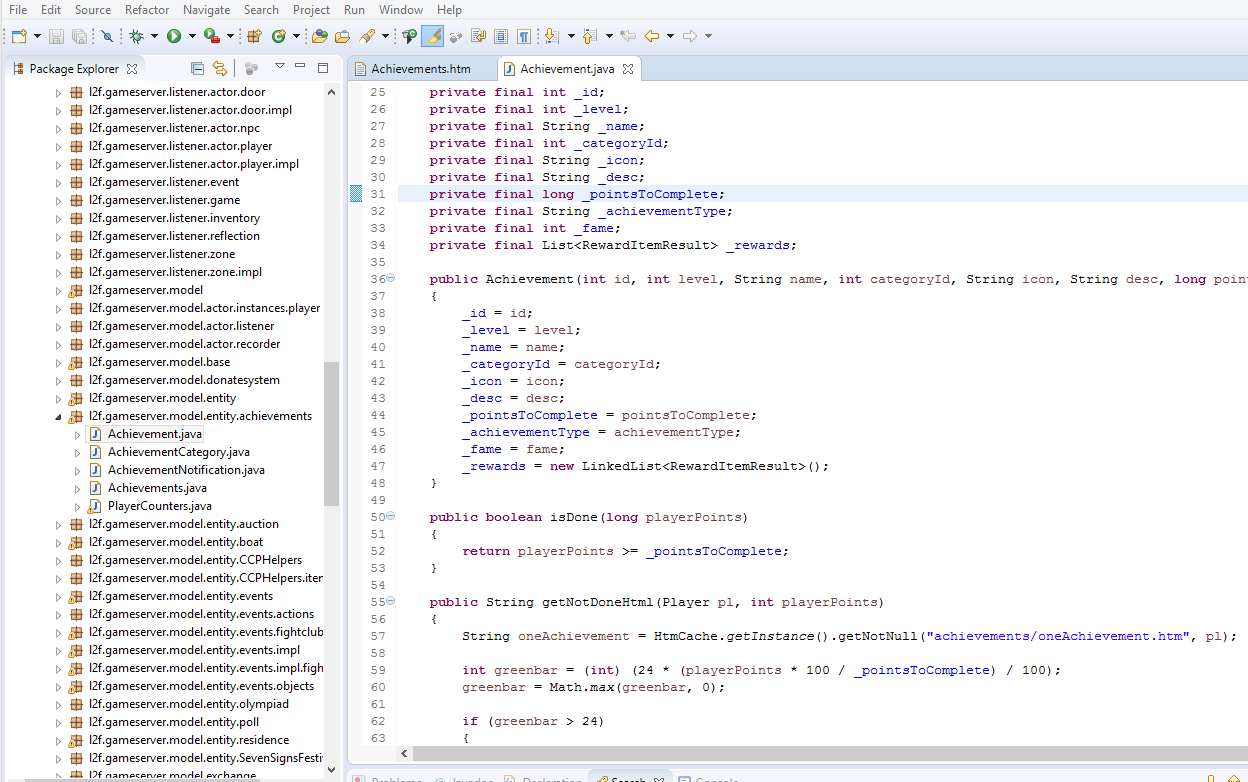Expand the l2f.gameserver.model.entity.auction package
Image resolution: width=1248 pixels, height=782 pixels.
pyautogui.click(x=58, y=524)
